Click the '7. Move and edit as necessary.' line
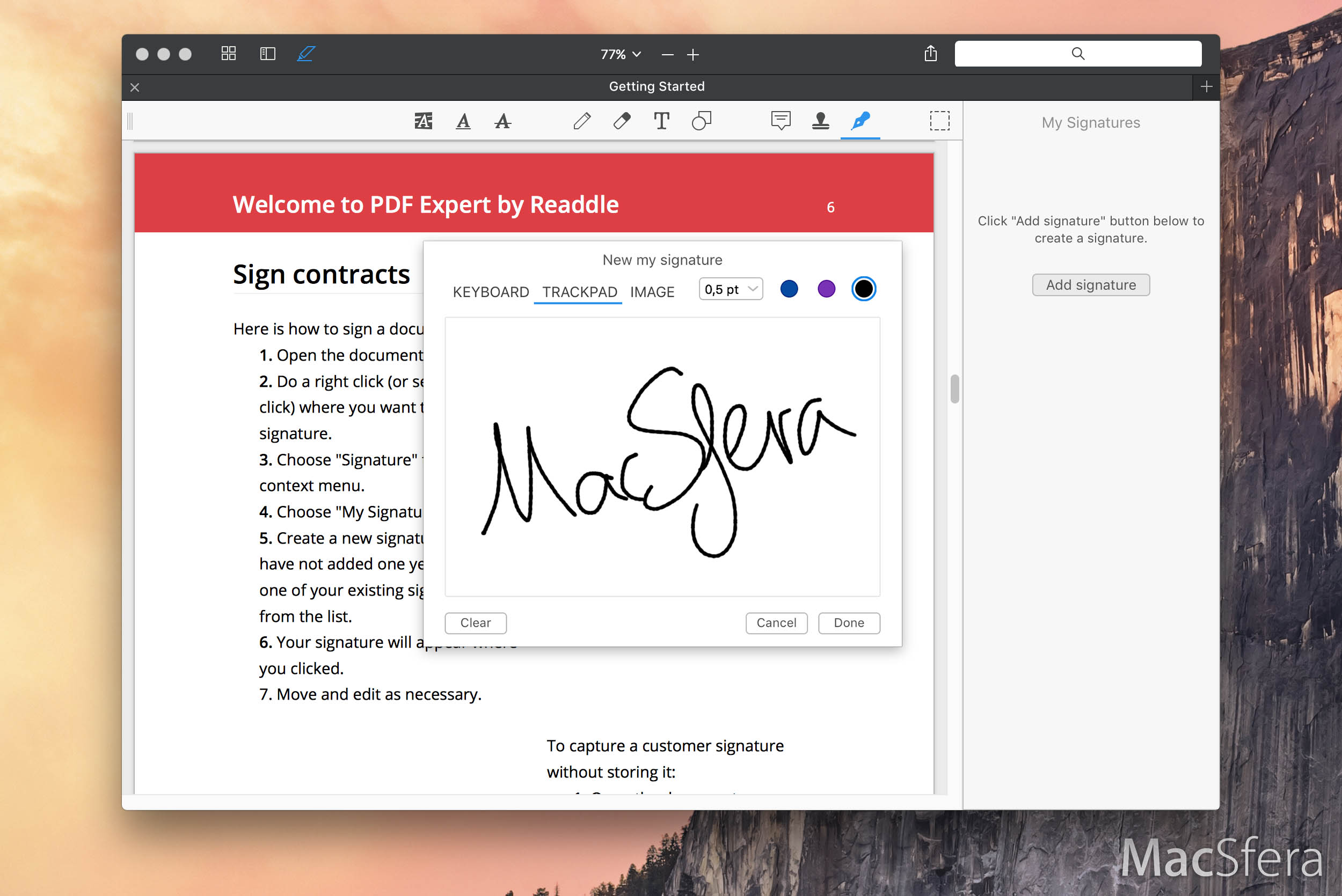1342x896 pixels. coord(370,694)
